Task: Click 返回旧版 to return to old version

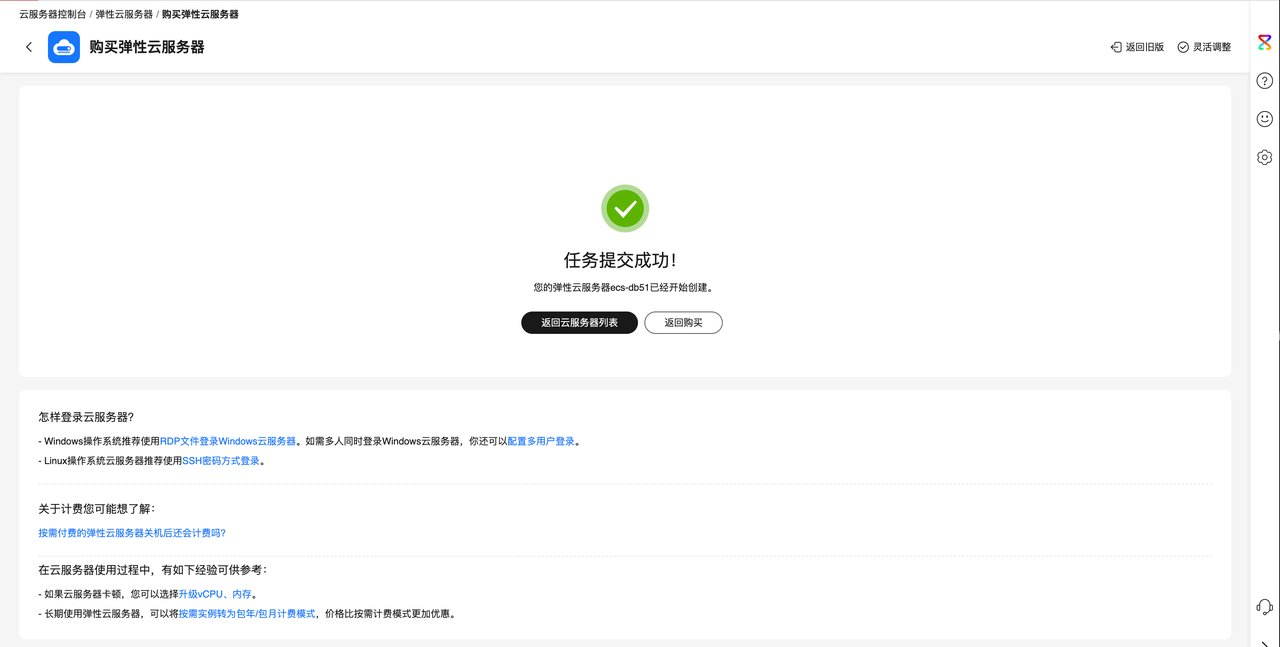Action: click(1138, 47)
